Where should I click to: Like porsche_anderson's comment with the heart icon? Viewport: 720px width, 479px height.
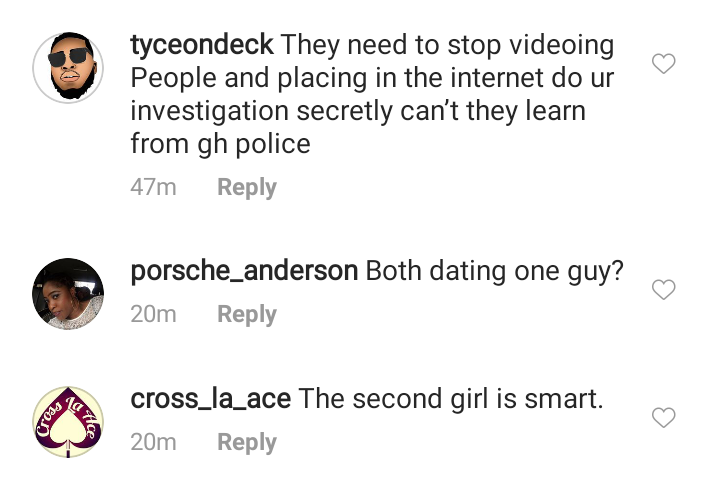pyautogui.click(x=664, y=289)
